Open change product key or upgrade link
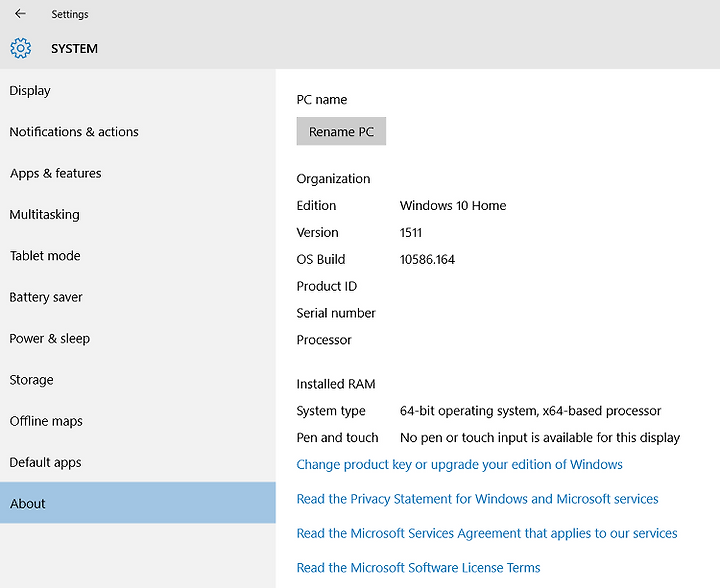 (x=459, y=465)
